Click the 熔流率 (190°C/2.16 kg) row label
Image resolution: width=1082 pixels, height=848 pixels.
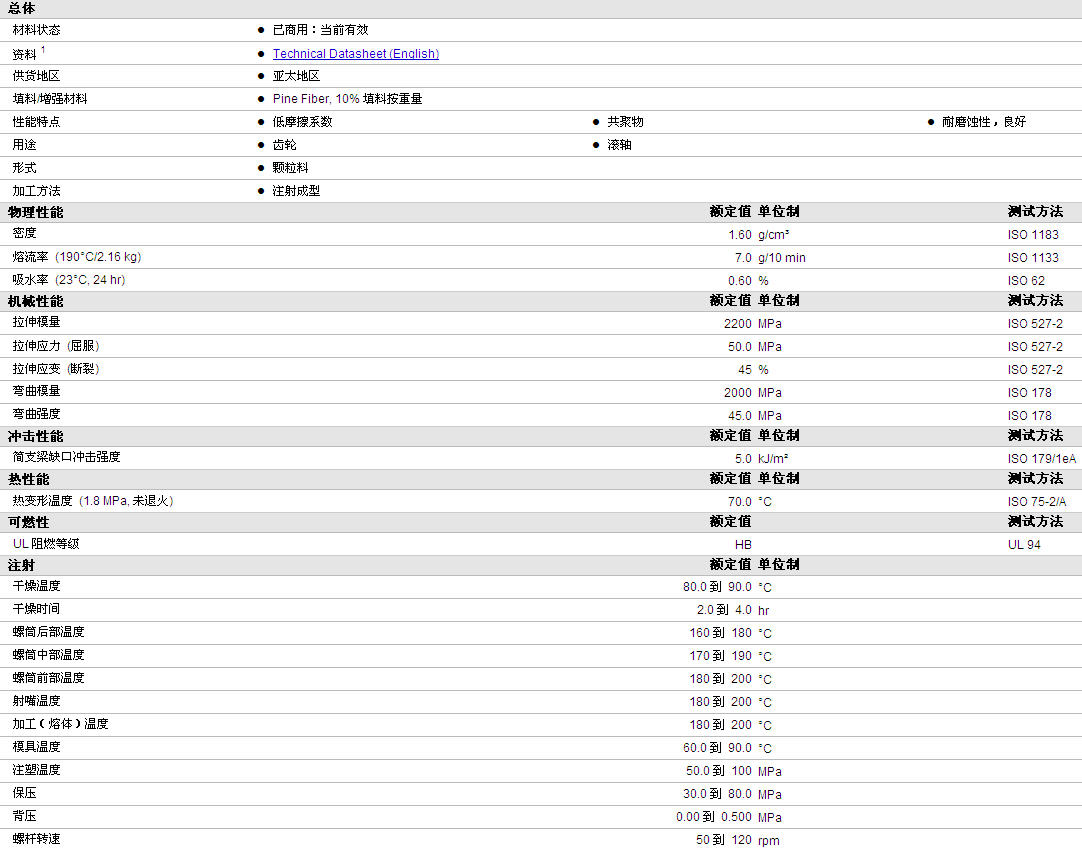tap(77, 257)
